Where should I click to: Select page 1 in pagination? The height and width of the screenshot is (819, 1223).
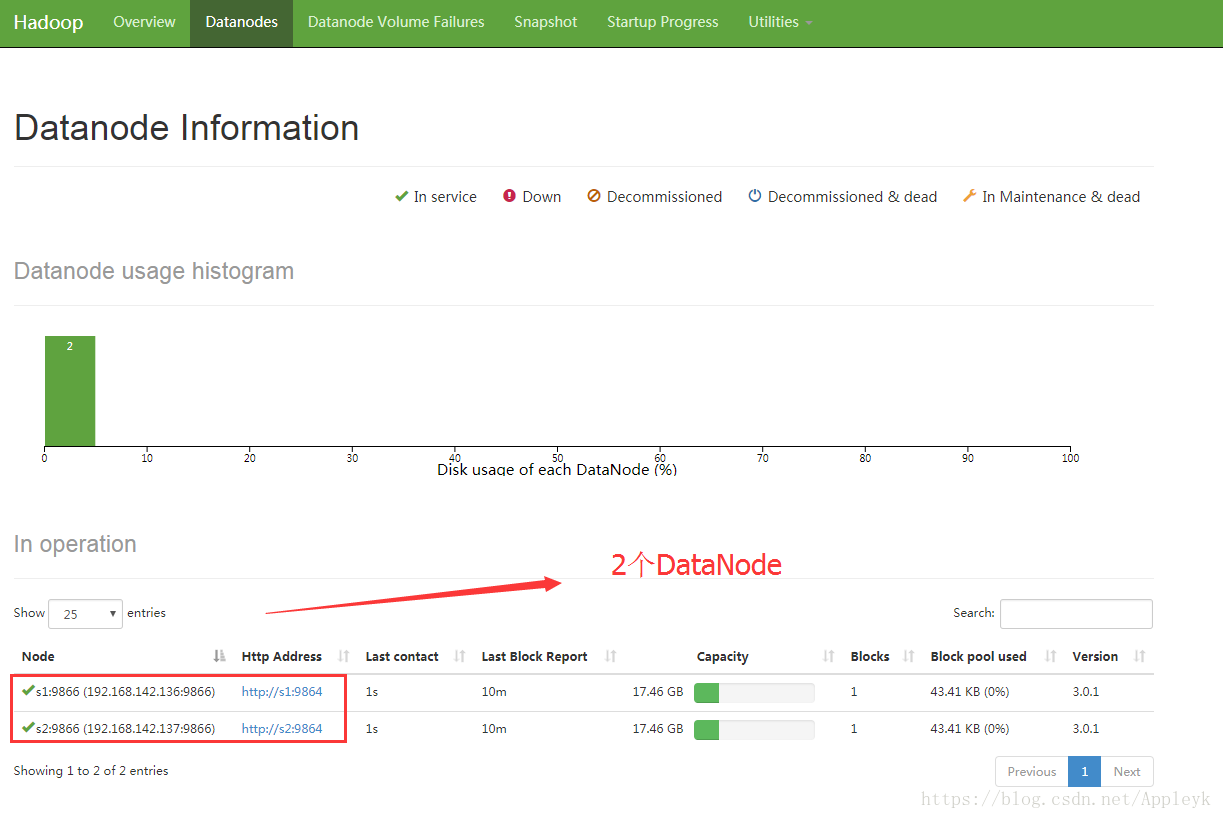tap(1085, 772)
